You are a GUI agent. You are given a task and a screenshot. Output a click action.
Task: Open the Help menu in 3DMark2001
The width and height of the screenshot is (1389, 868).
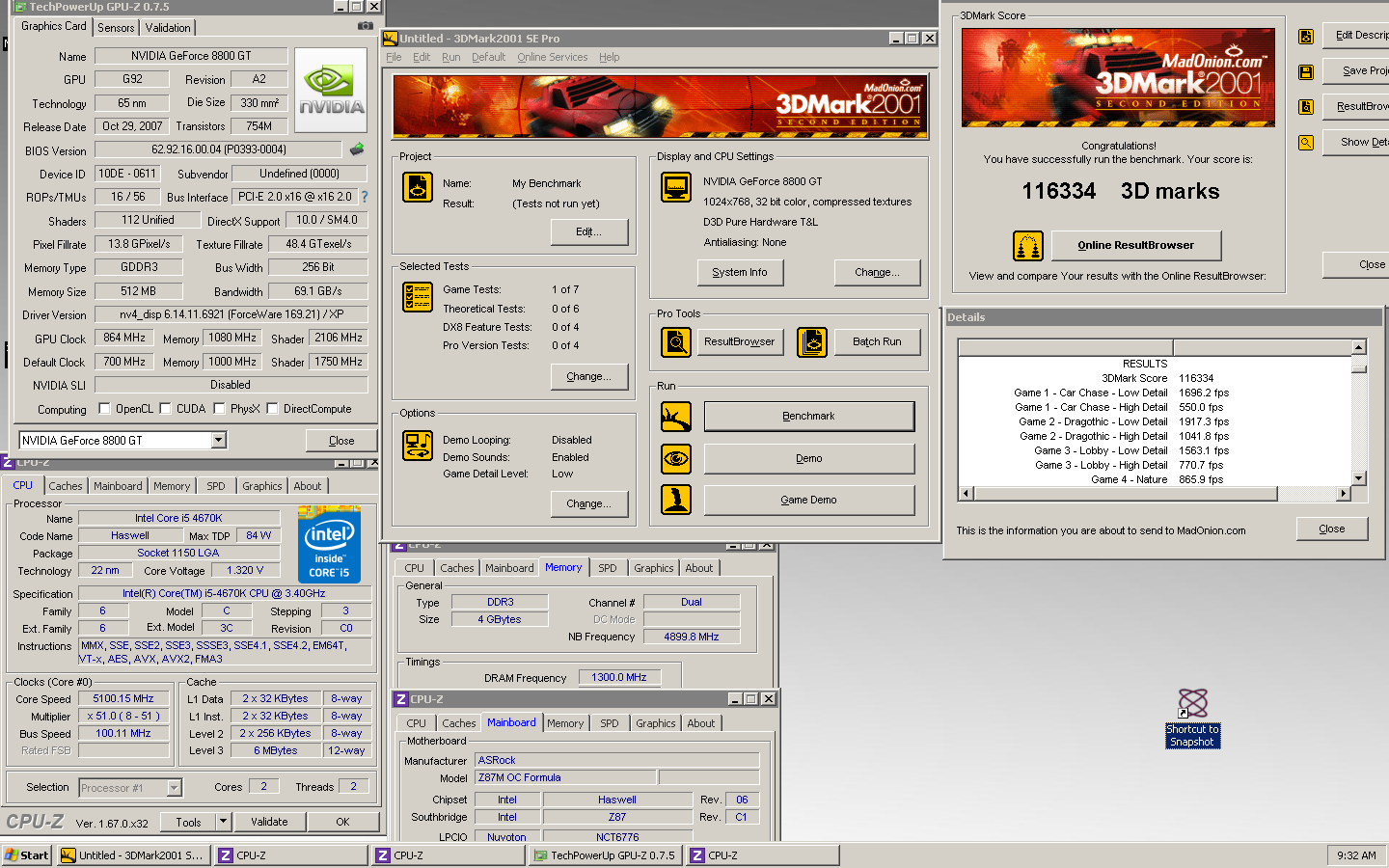[x=609, y=57]
